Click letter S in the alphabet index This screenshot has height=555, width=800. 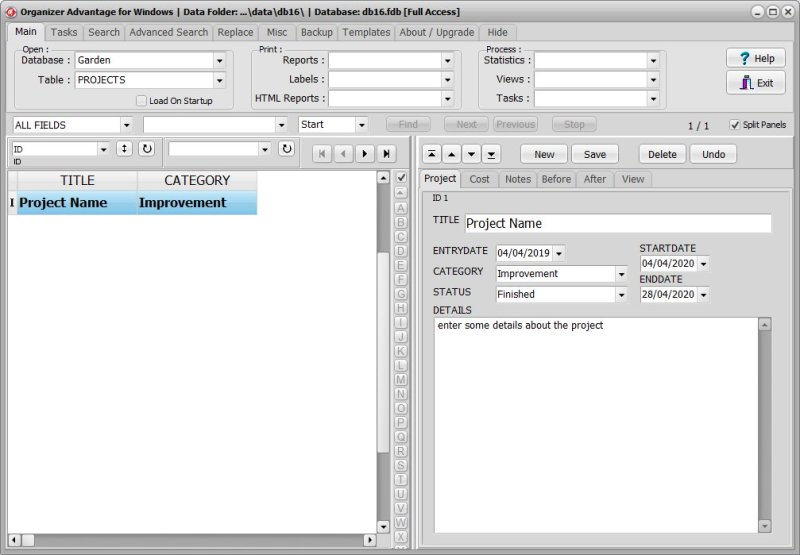(x=401, y=465)
